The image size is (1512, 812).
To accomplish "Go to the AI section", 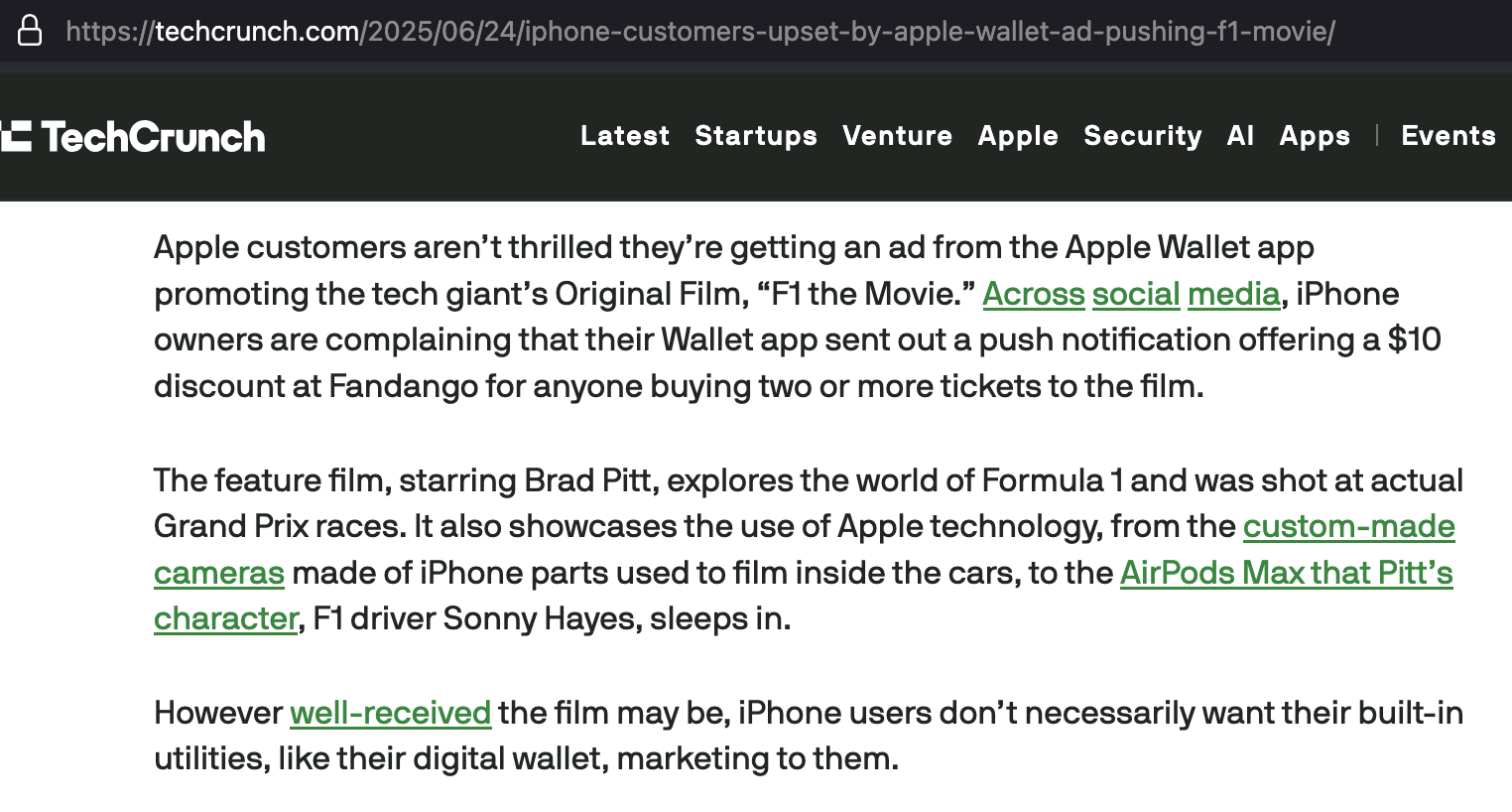I will (x=1240, y=136).
